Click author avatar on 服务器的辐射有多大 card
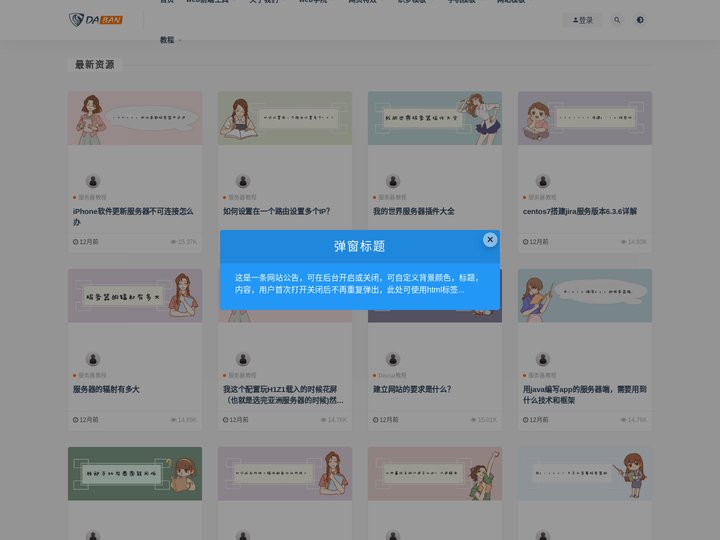The width and height of the screenshot is (720, 540). 93,359
